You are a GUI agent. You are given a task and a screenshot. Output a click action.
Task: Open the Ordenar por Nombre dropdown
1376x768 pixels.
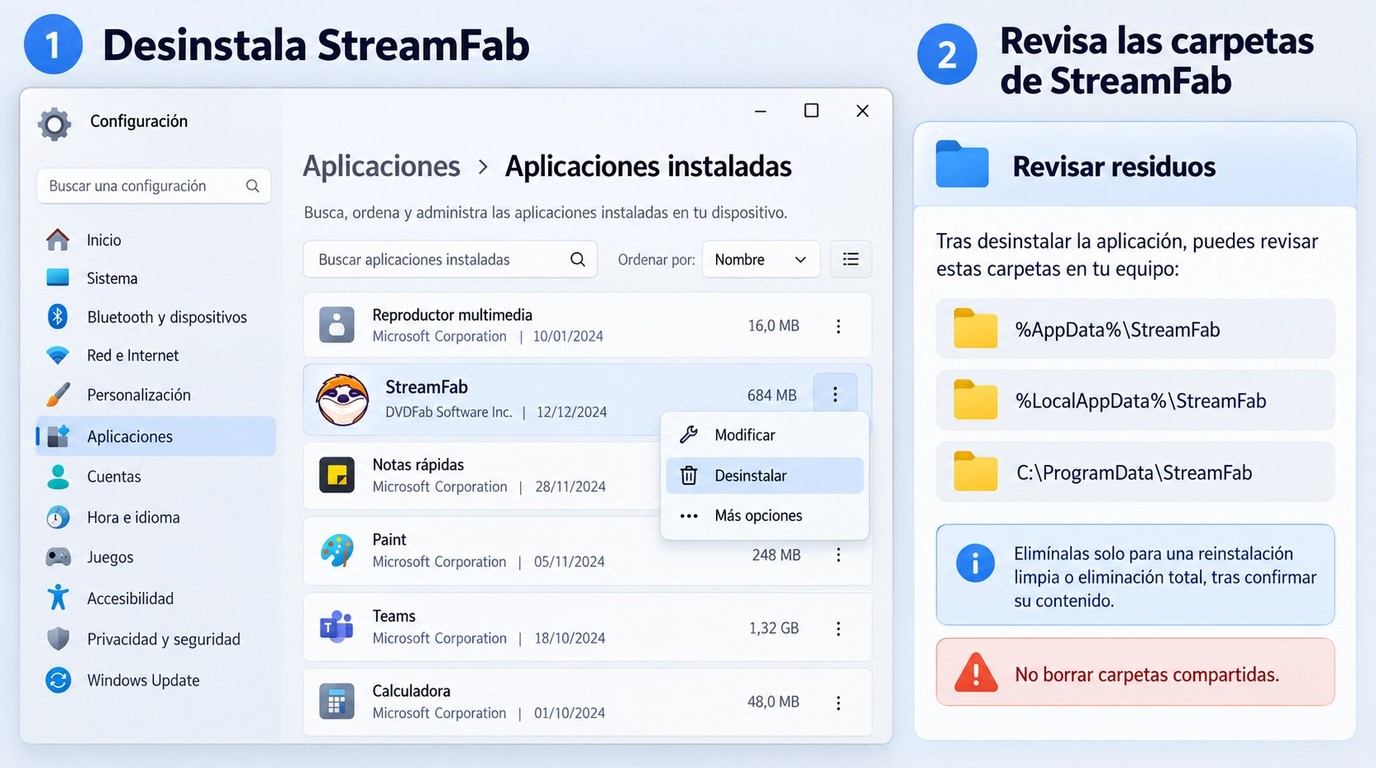point(761,259)
